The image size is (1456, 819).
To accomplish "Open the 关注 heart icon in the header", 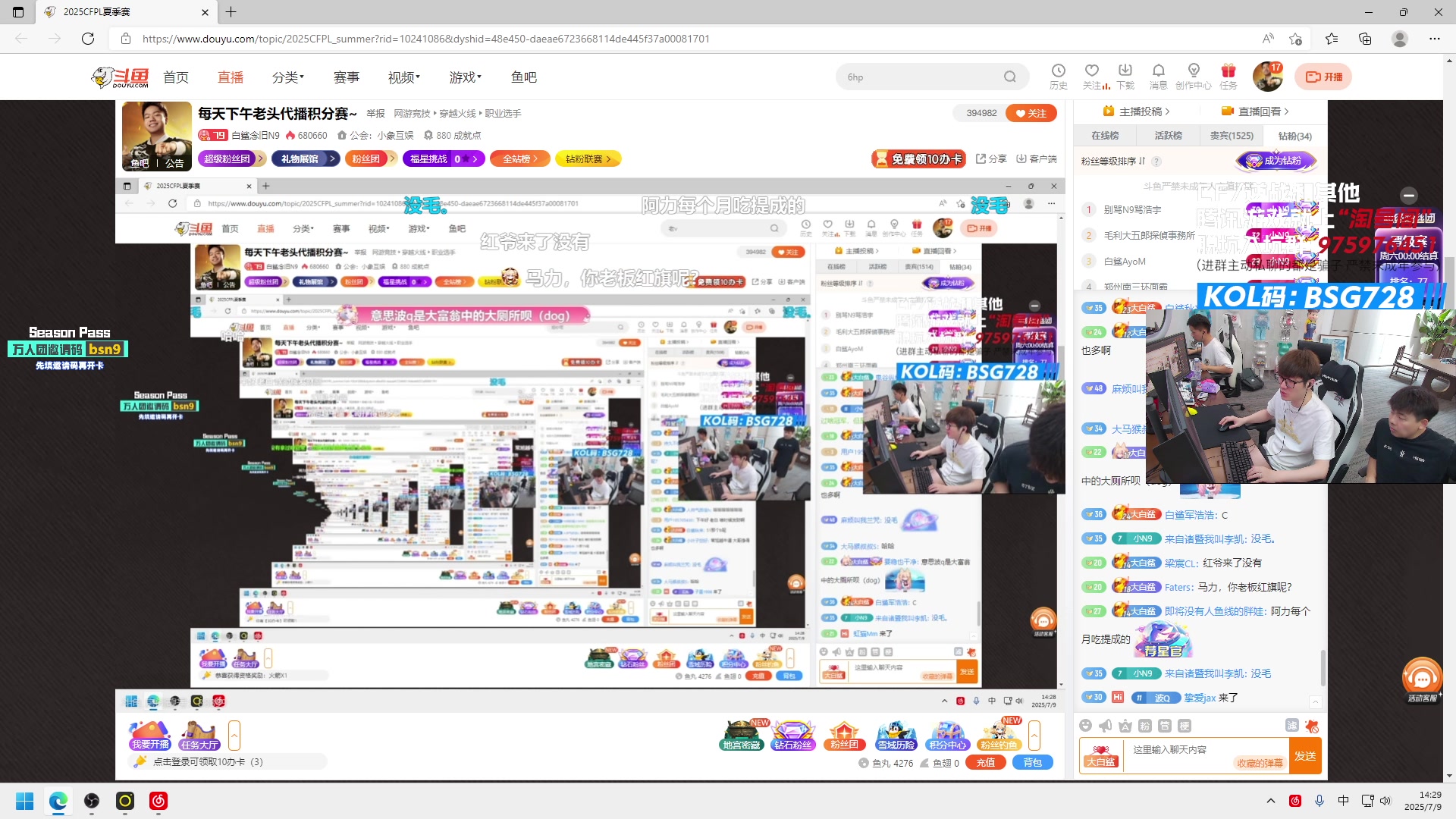I will tap(1092, 76).
